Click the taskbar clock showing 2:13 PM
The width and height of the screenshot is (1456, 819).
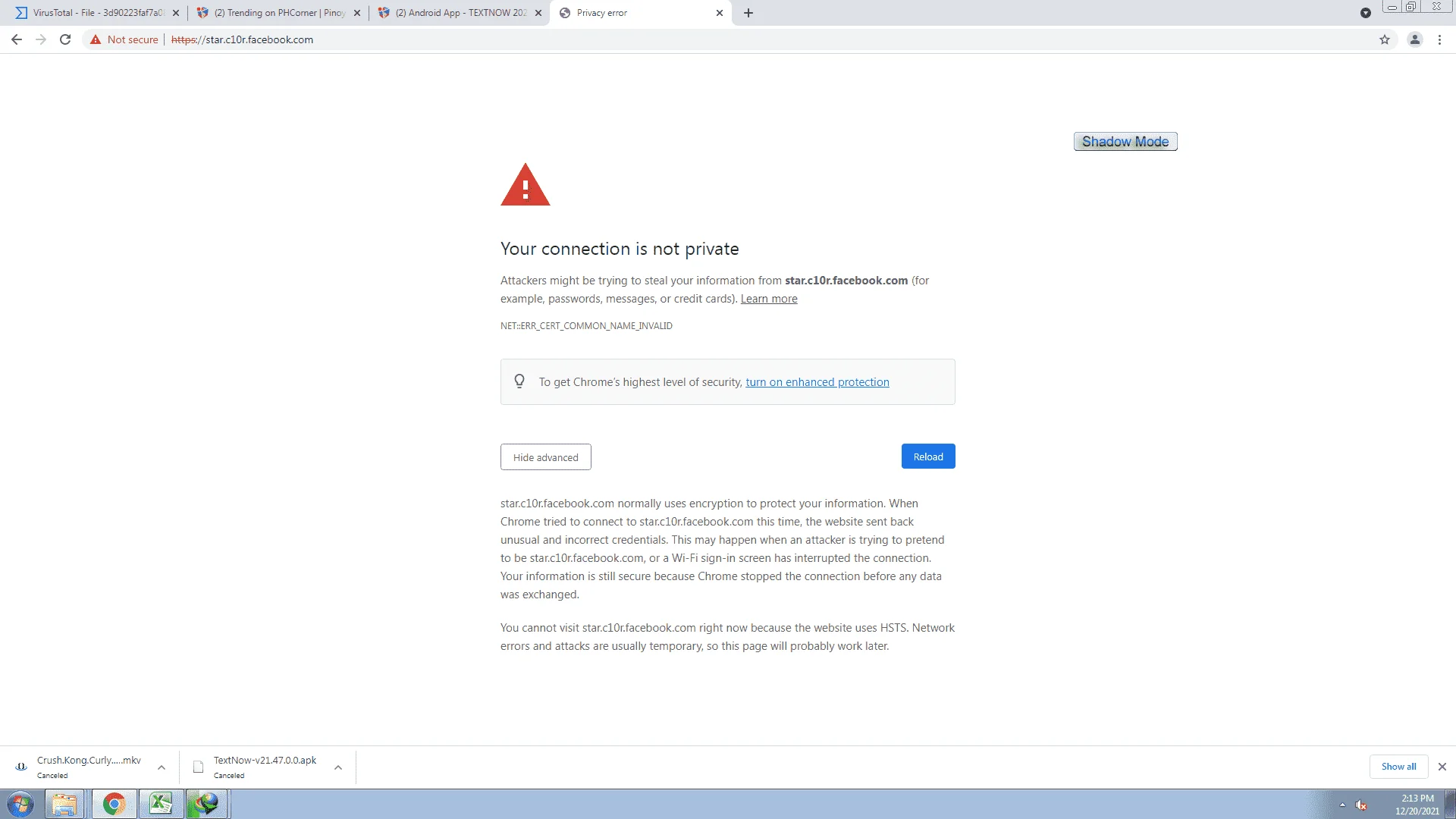click(x=1417, y=805)
